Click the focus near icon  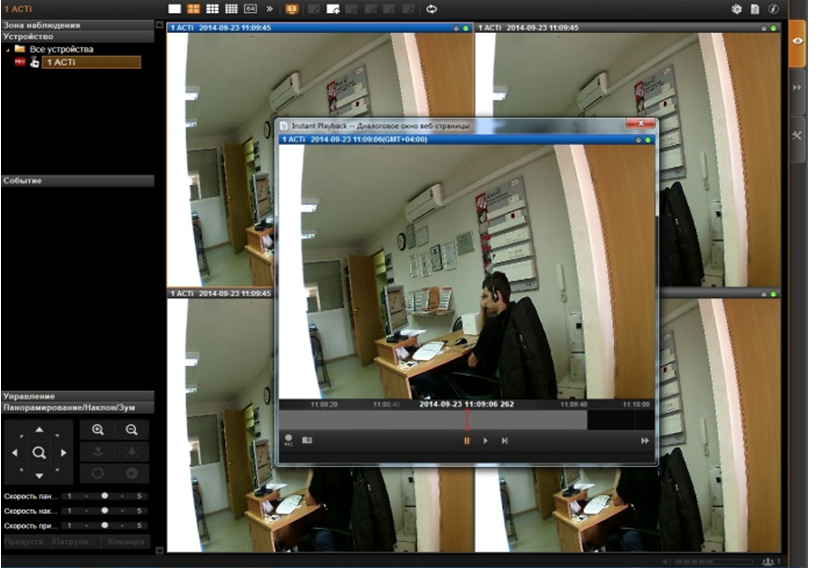pos(98,451)
